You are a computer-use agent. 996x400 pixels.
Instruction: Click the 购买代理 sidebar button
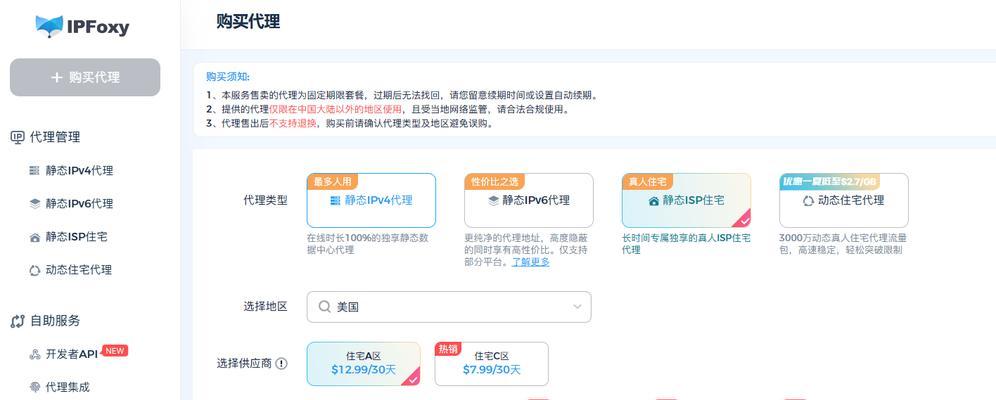[x=85, y=77]
